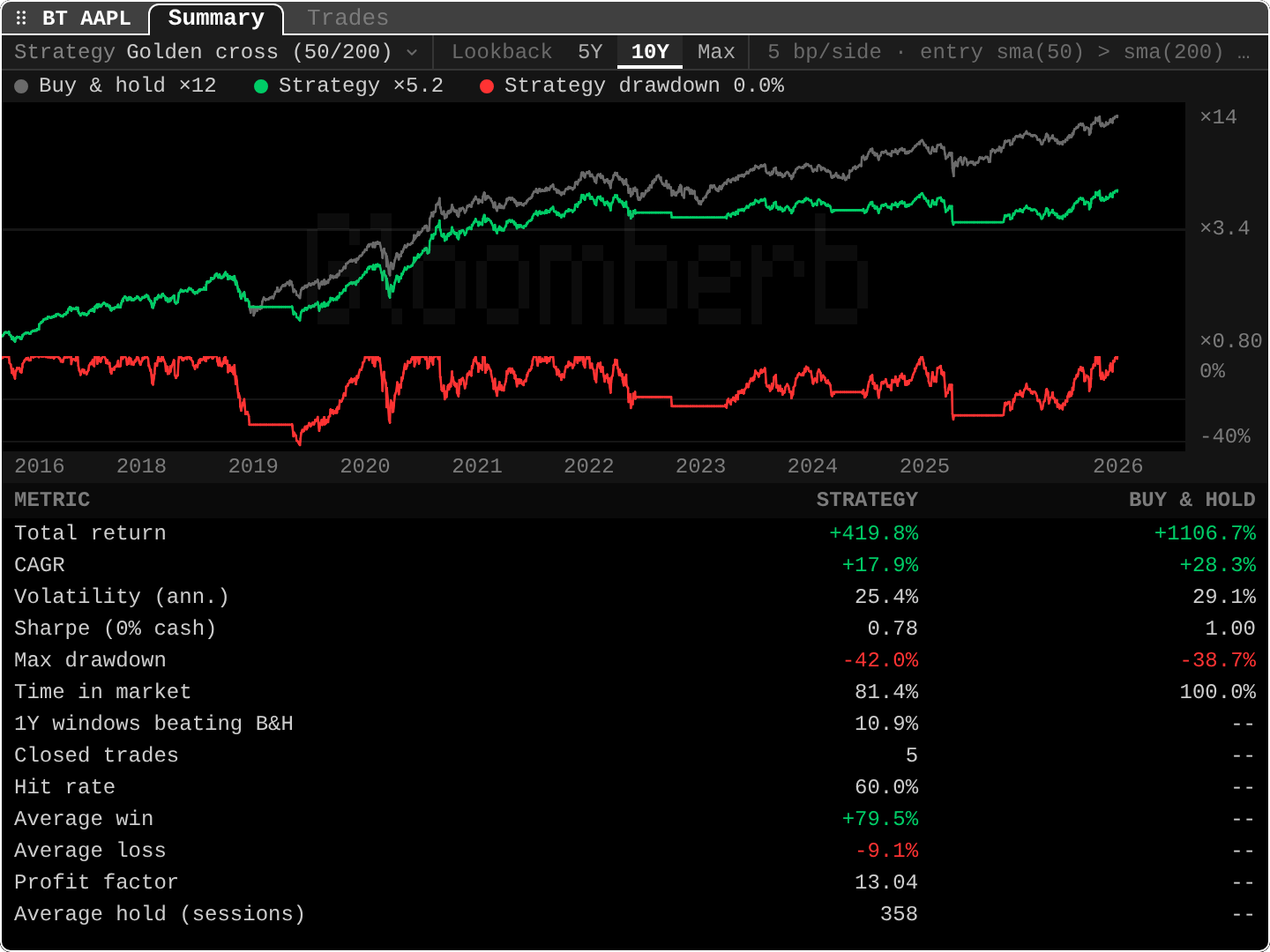
Task: Select the CAGR row label
Action: 40,565
